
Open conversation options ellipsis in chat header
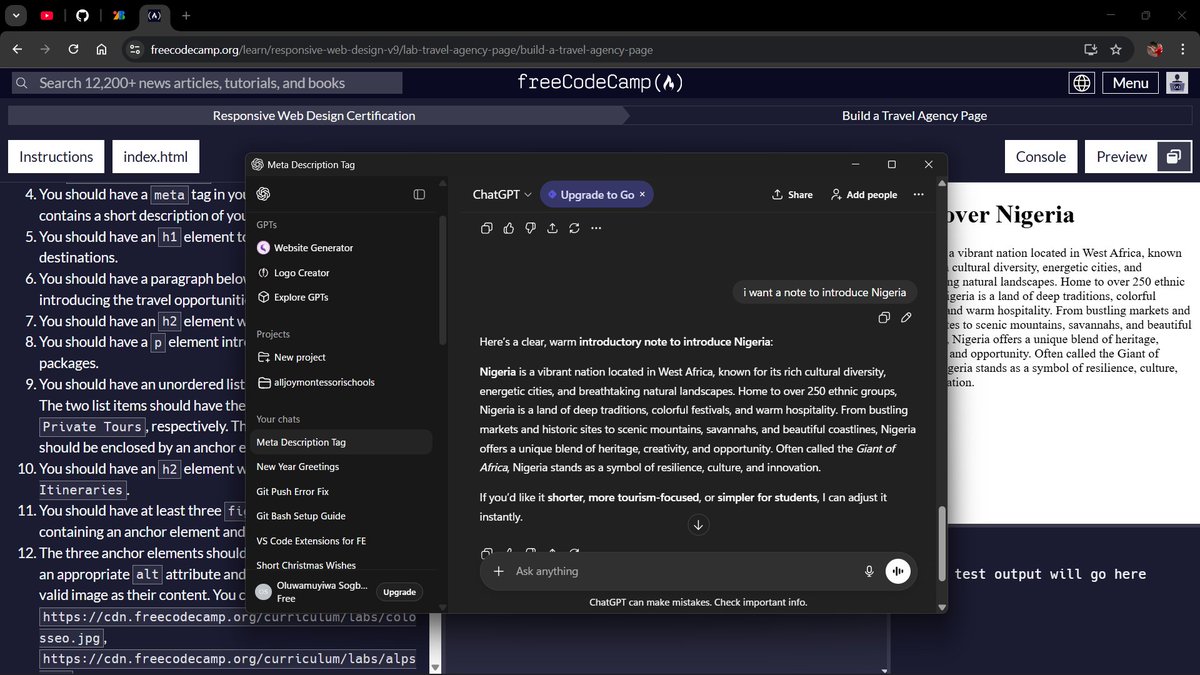(918, 195)
